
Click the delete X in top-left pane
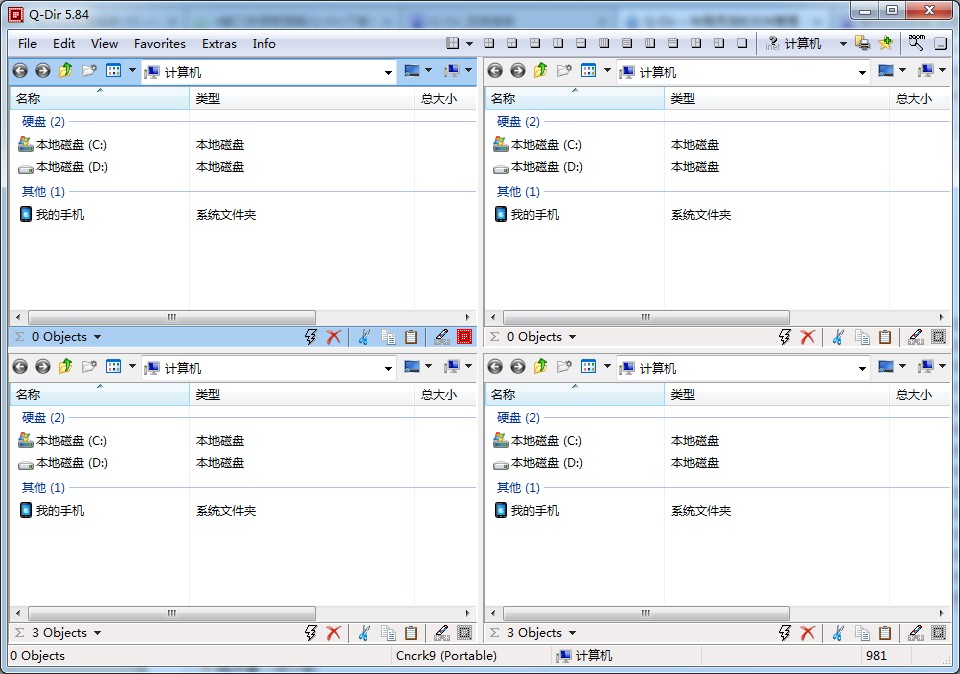(x=334, y=337)
